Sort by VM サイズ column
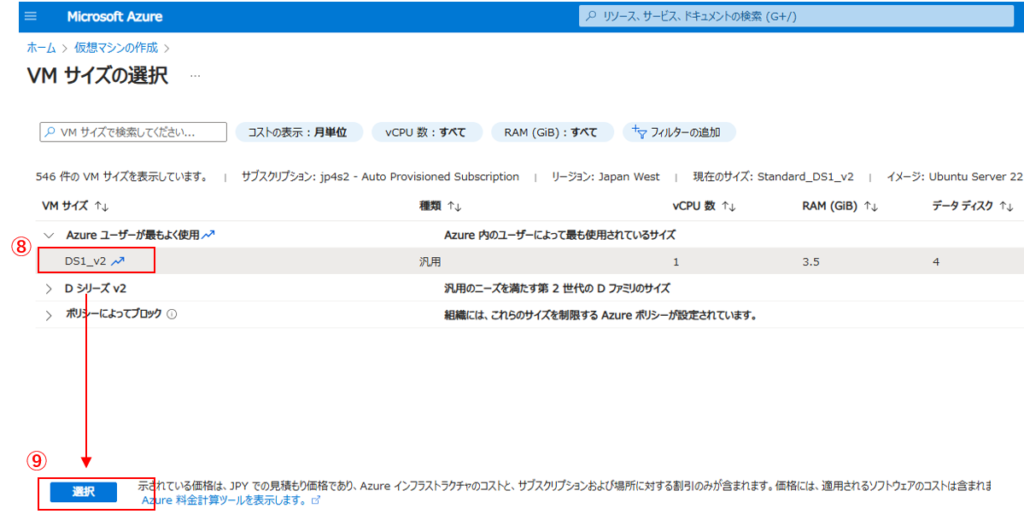Screen dimensions: 1024x520 75,206
